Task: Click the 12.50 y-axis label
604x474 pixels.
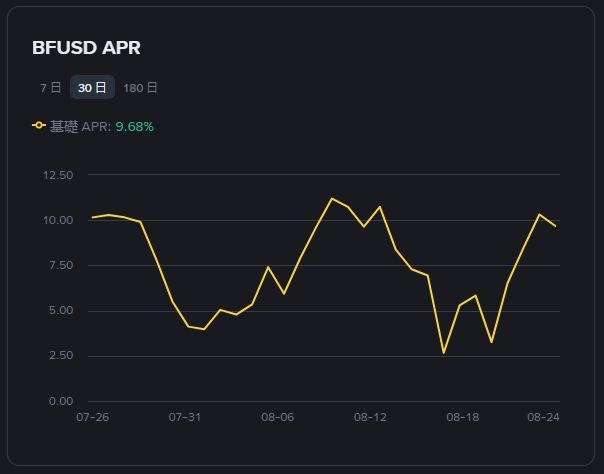Action: (59, 175)
